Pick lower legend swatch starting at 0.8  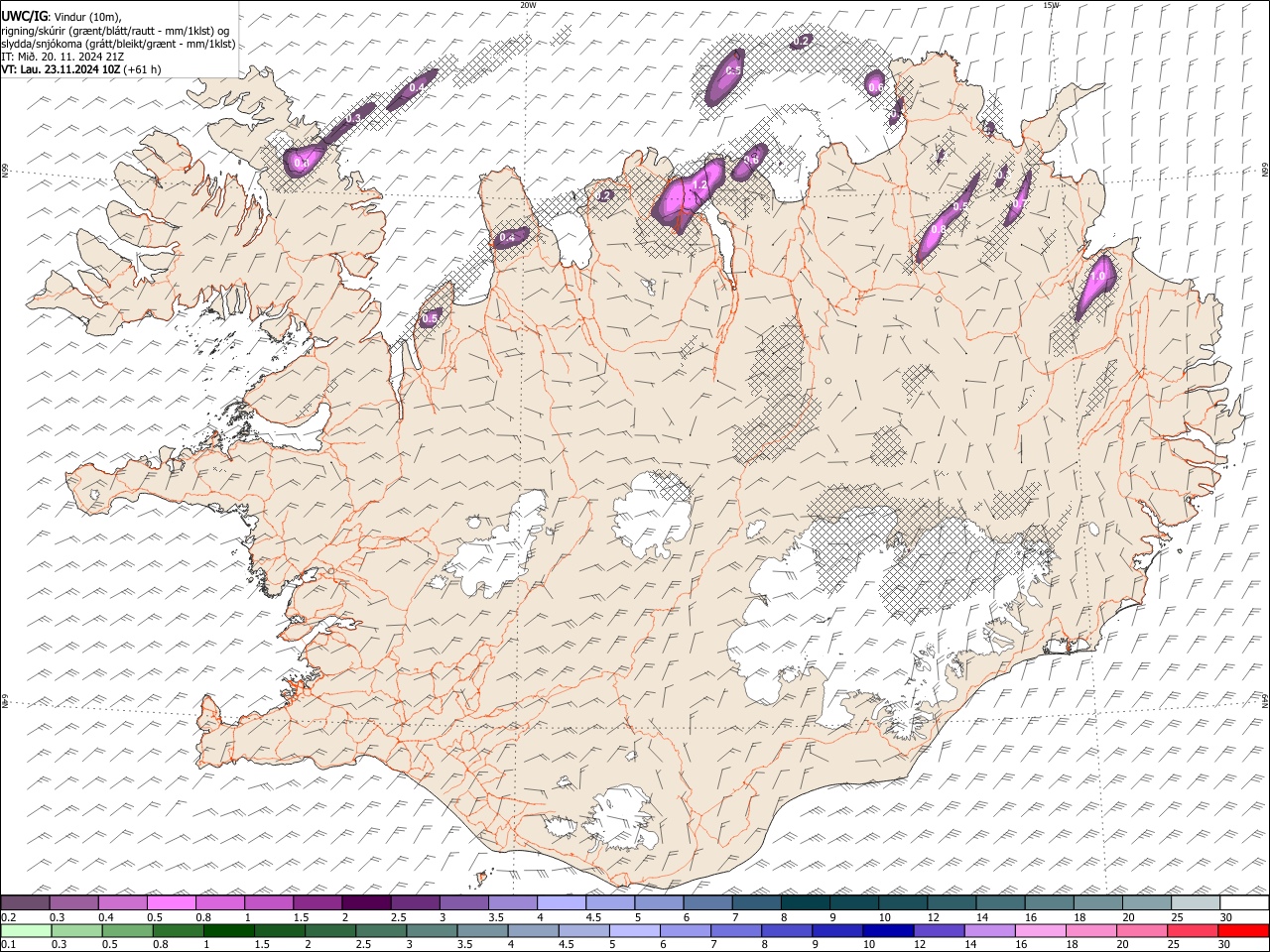[178, 930]
